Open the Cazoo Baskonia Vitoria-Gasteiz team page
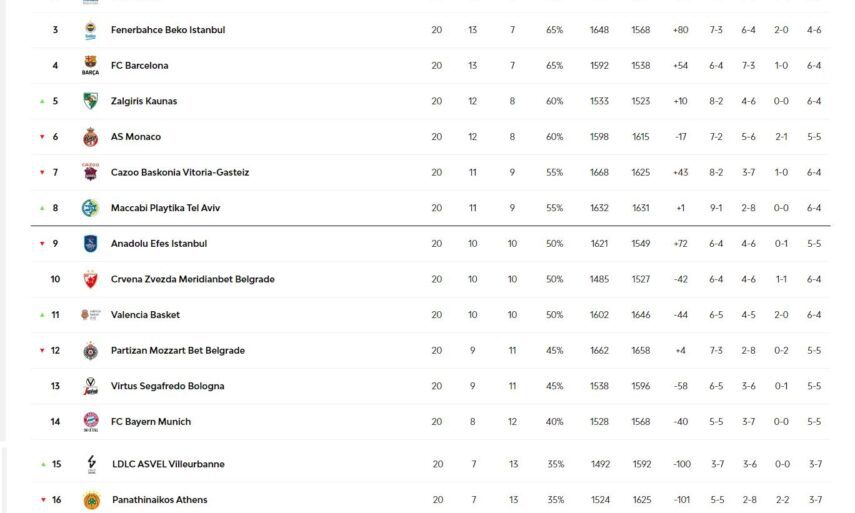 [180, 172]
